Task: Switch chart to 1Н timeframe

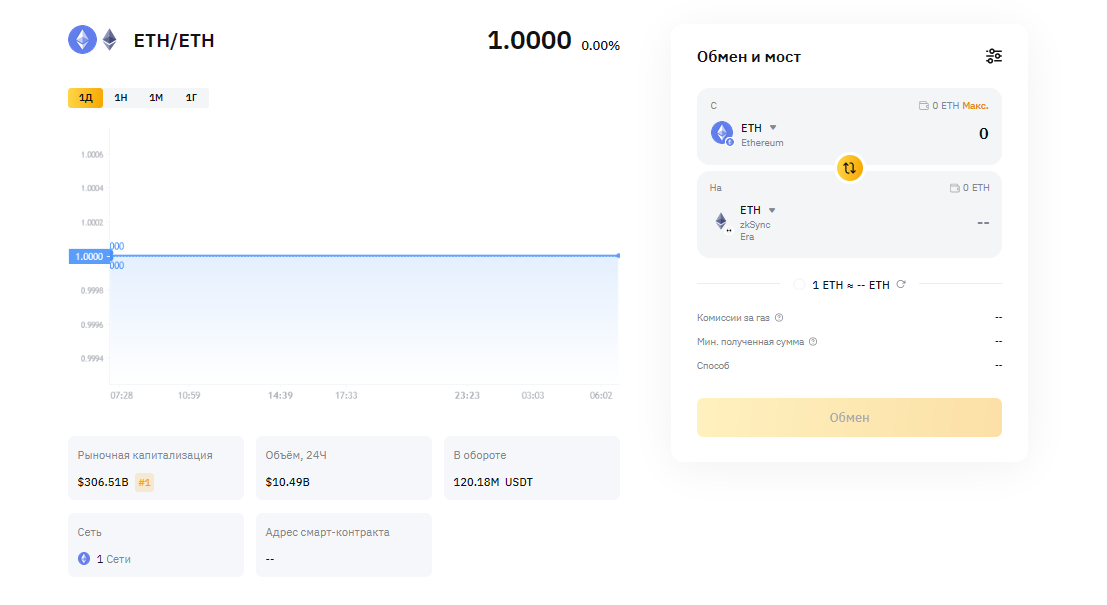Action: tap(121, 97)
